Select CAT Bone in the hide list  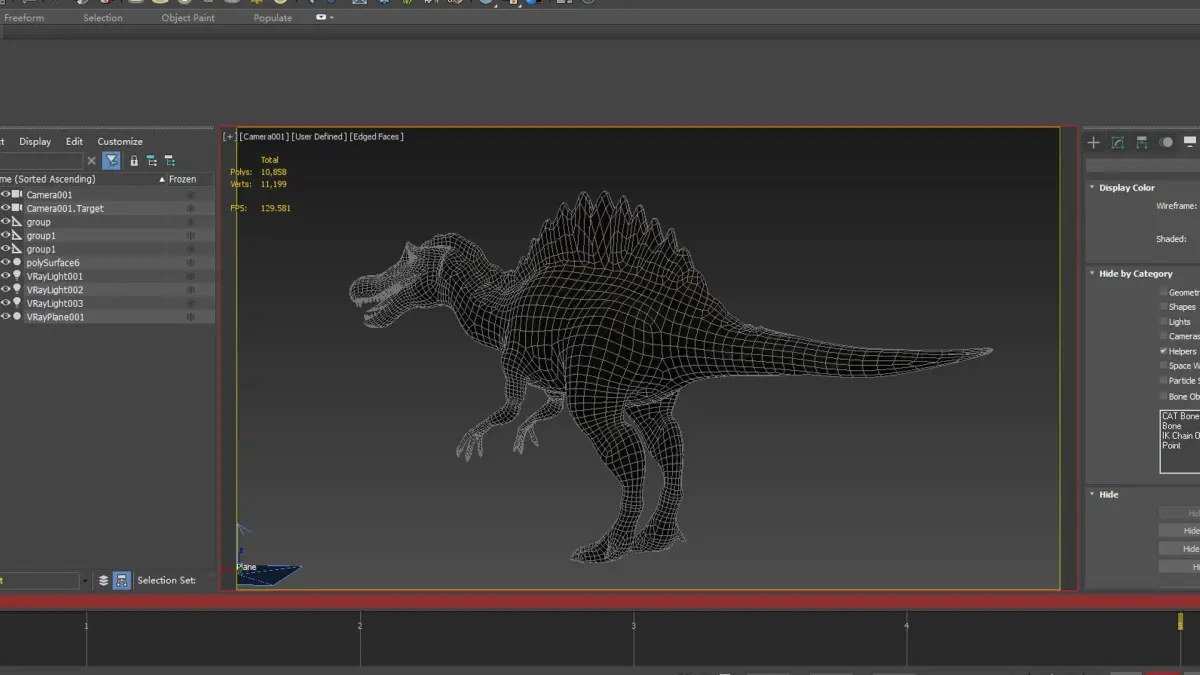pyautogui.click(x=1180, y=416)
